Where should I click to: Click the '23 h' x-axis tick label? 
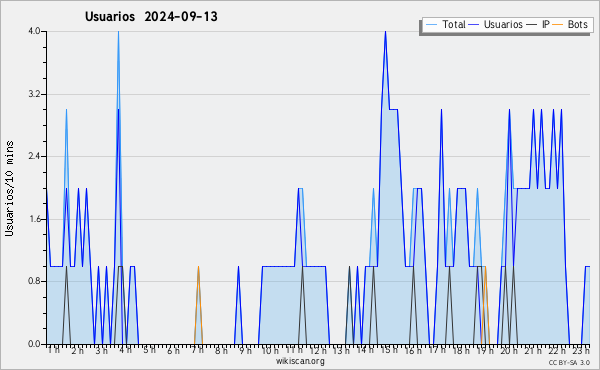tap(581, 350)
